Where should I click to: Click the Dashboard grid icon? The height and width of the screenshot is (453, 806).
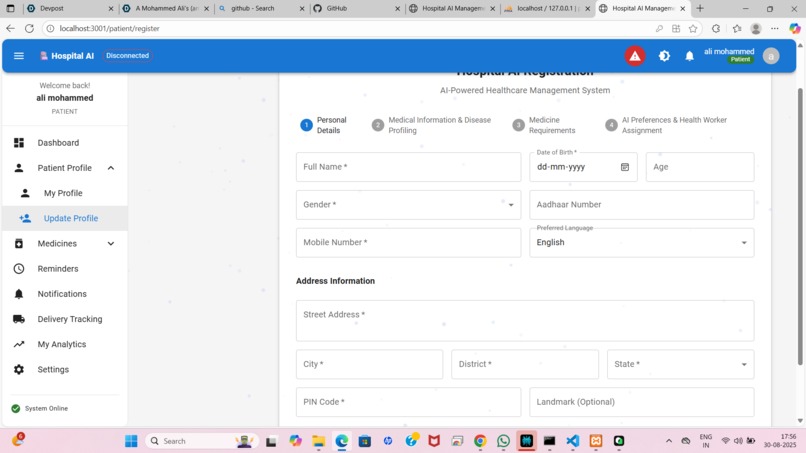[x=19, y=142]
